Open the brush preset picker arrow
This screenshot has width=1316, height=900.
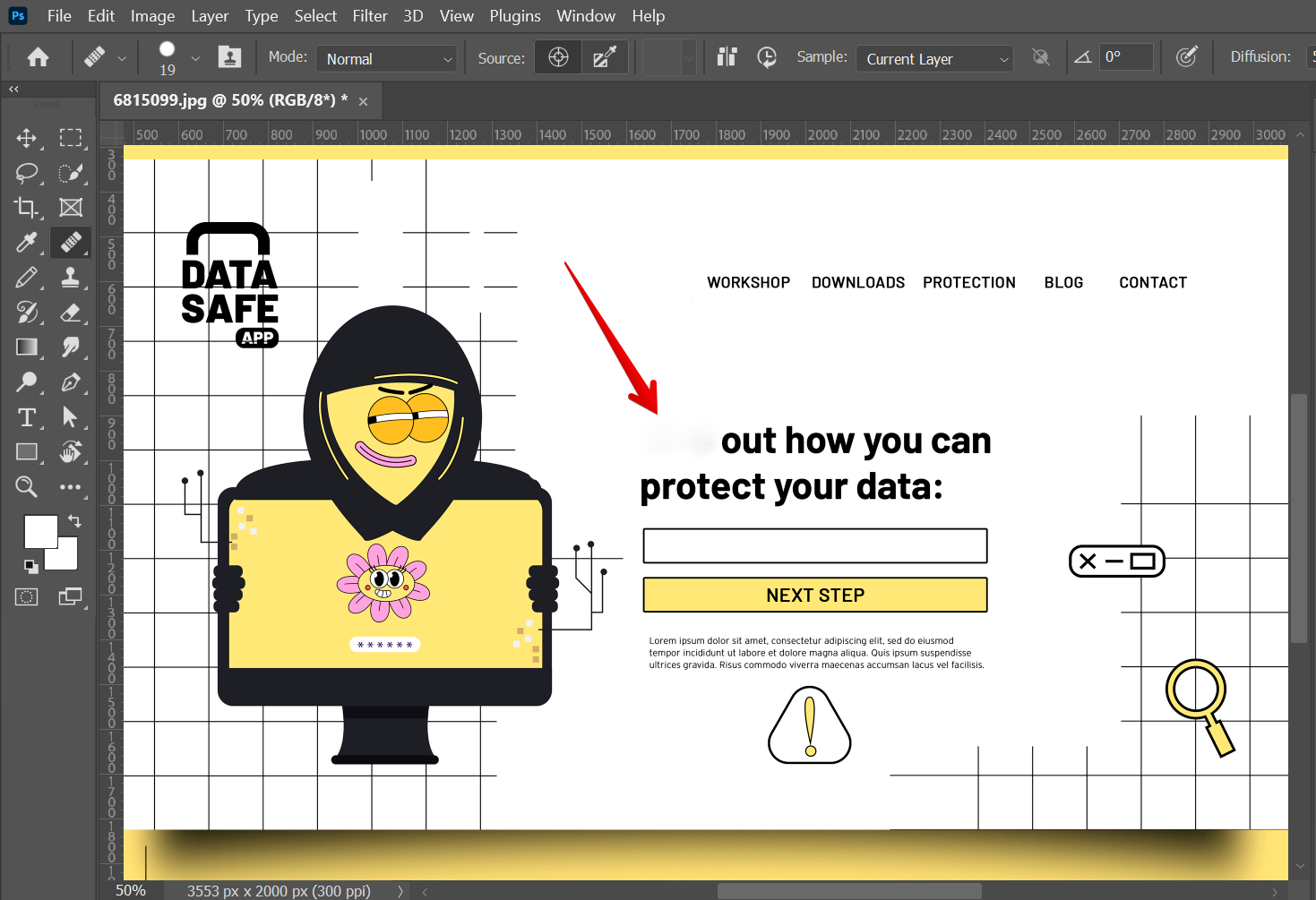(195, 58)
